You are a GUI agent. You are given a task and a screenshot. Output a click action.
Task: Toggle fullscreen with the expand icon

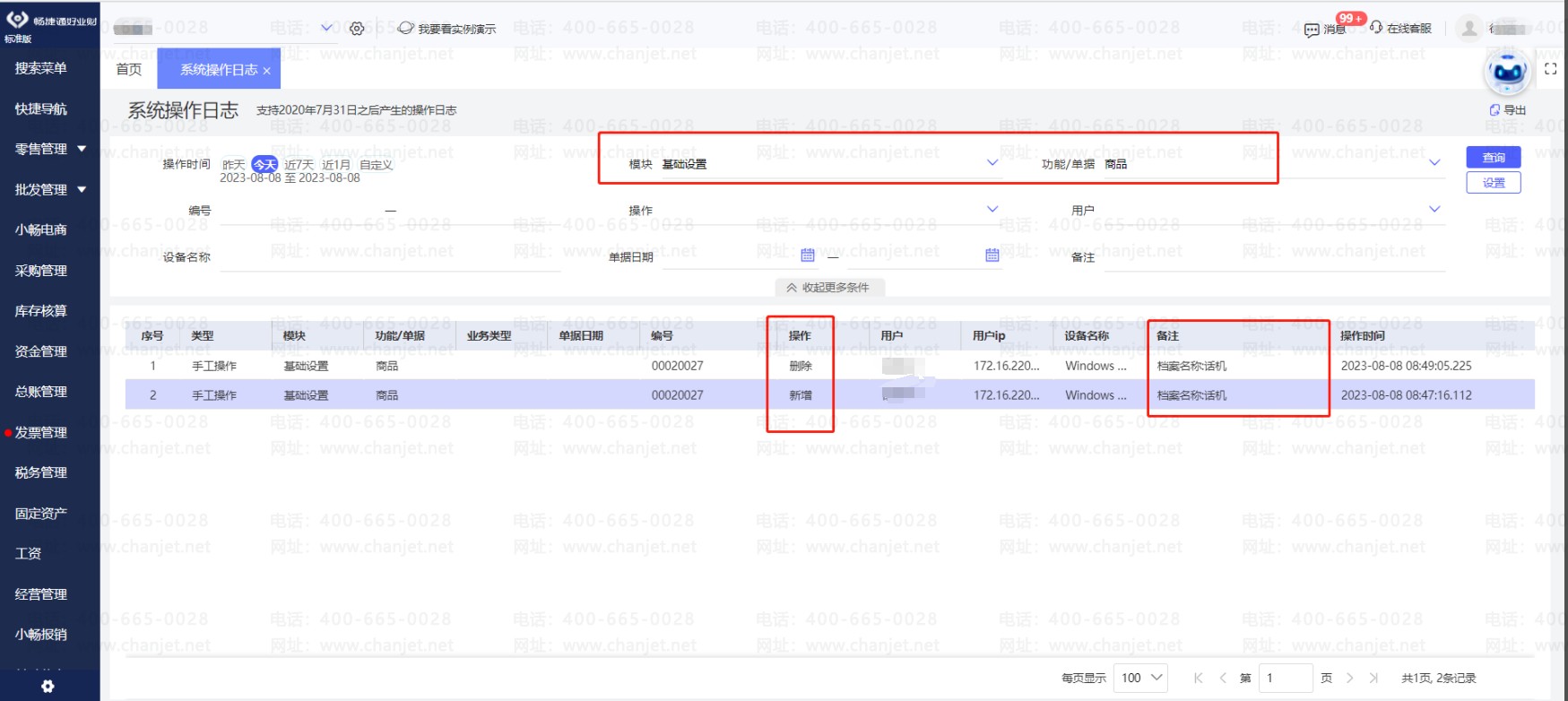[1550, 69]
